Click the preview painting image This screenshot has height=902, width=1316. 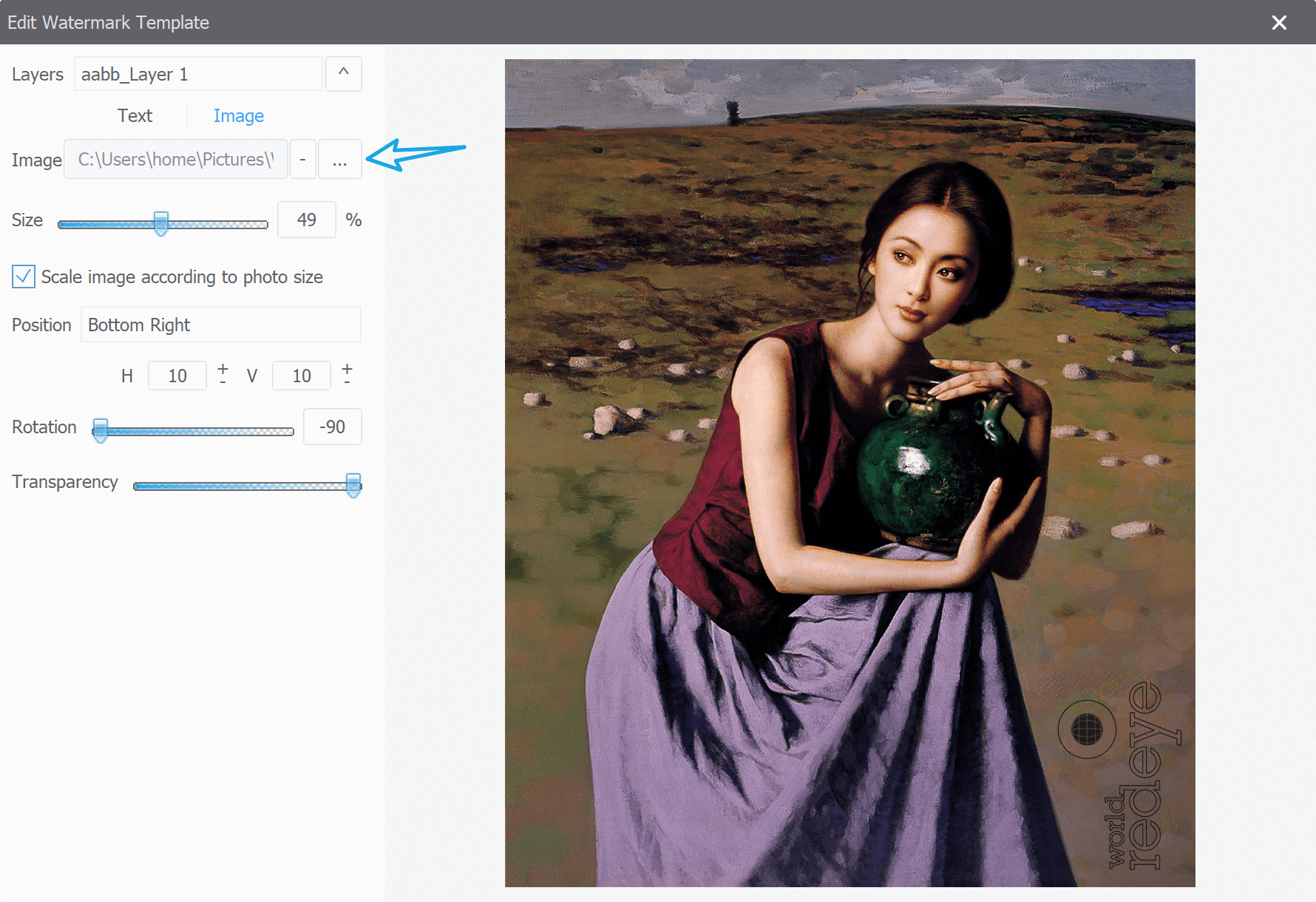coord(850,473)
